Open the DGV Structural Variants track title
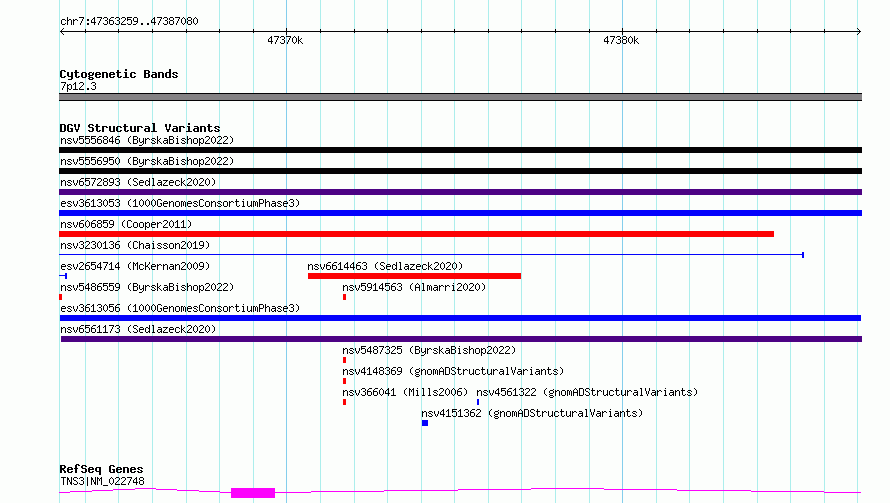 (x=140, y=128)
